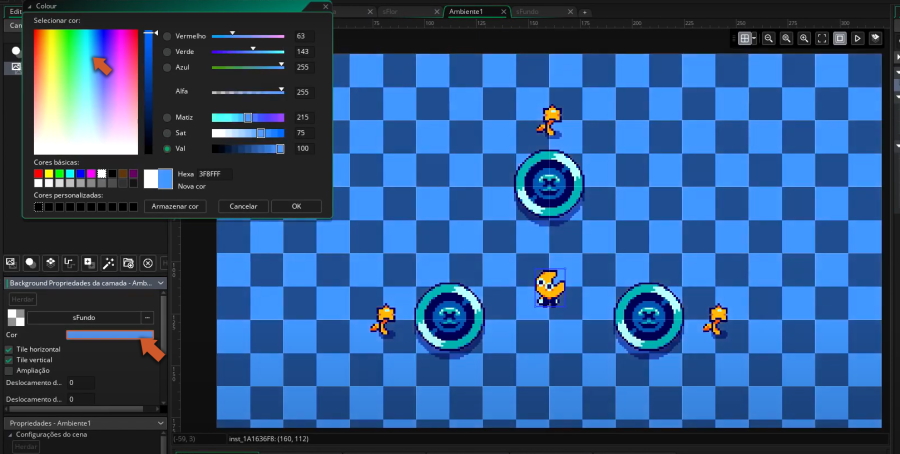Create a new instance layer

click(x=31, y=263)
